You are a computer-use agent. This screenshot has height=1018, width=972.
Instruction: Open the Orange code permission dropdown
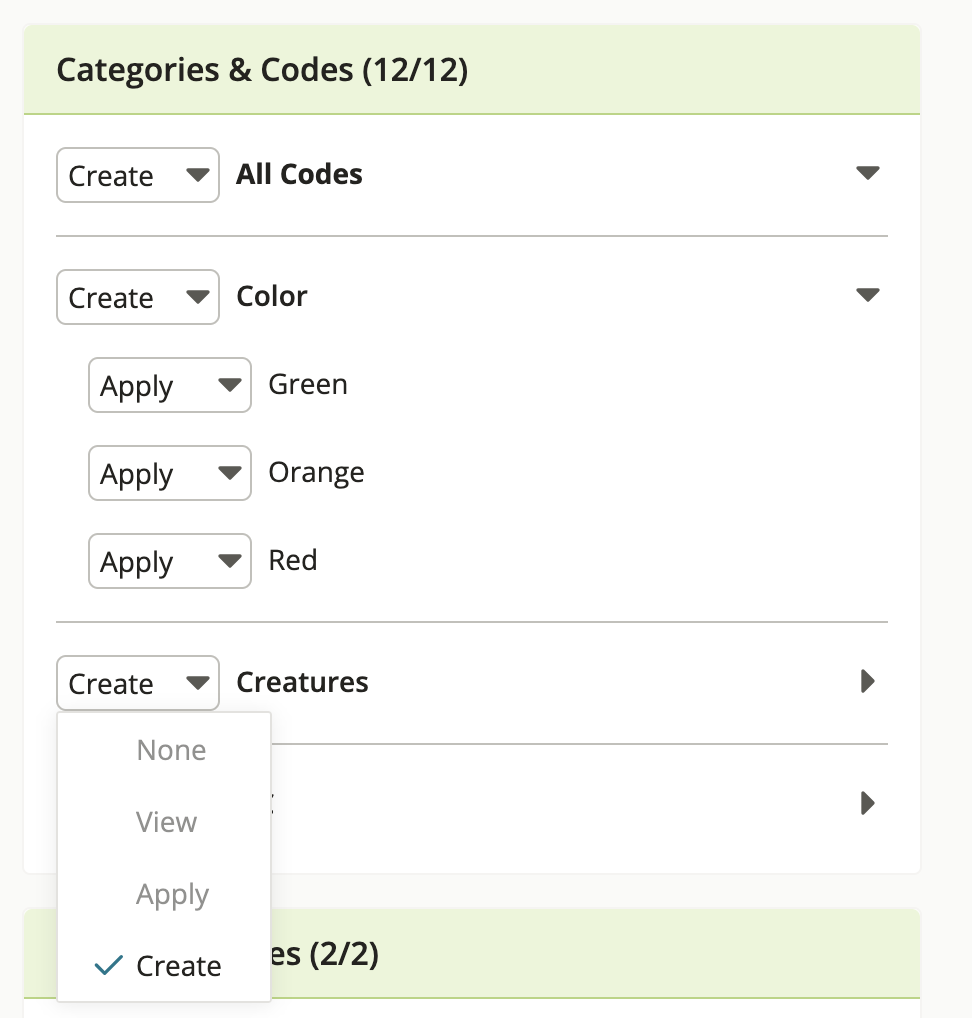coord(170,473)
